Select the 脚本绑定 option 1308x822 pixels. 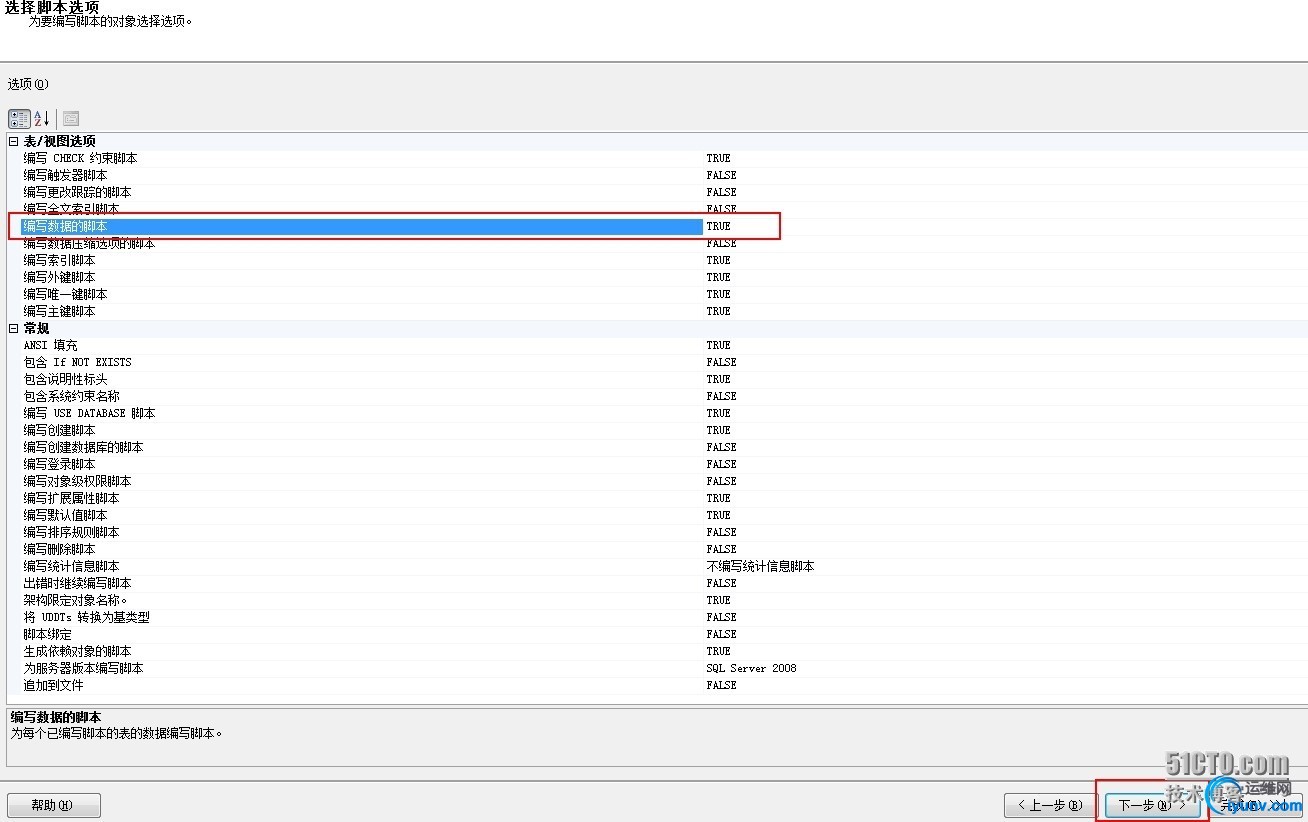48,634
